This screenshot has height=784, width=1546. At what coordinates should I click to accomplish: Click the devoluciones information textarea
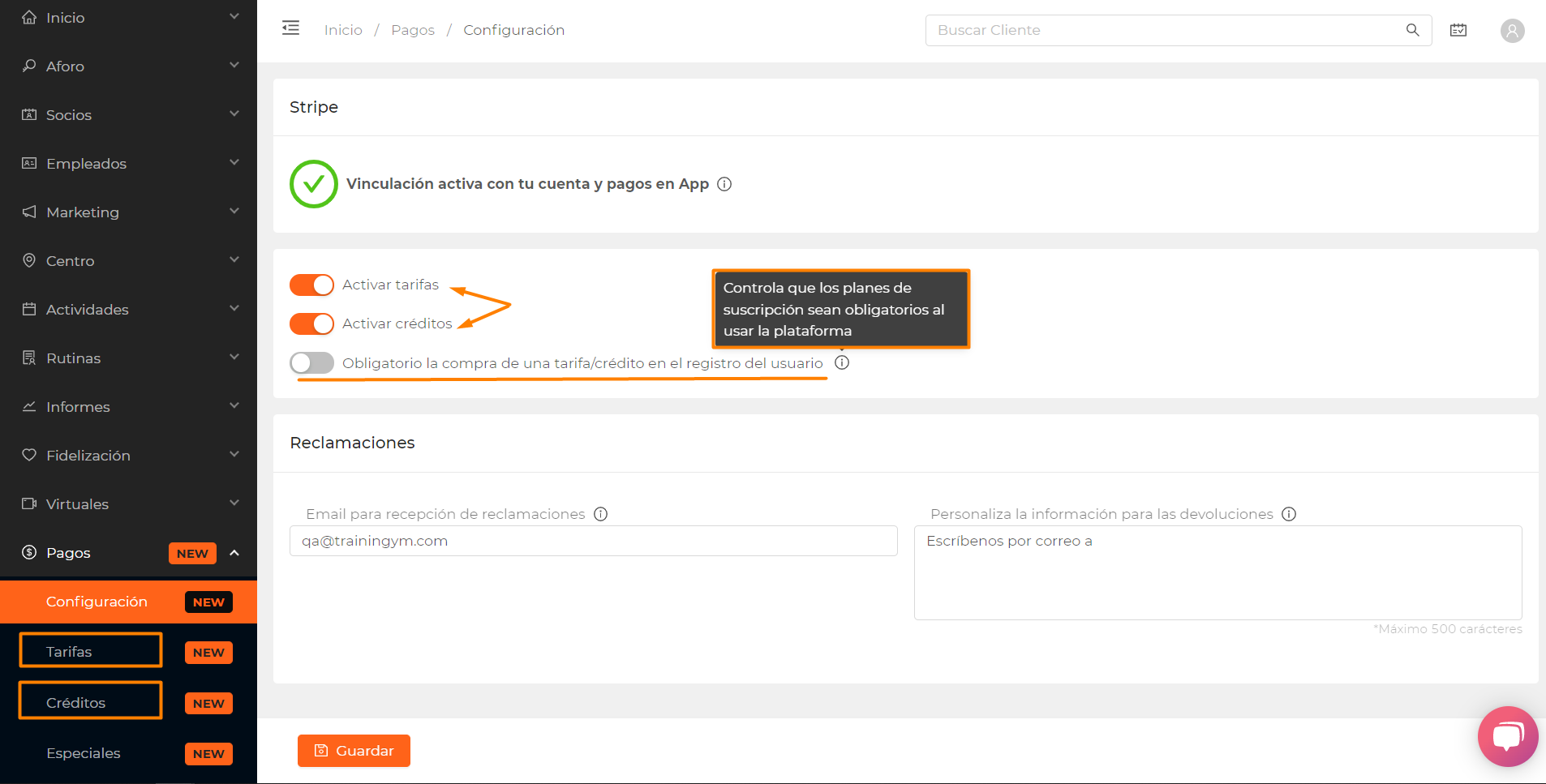(1218, 572)
